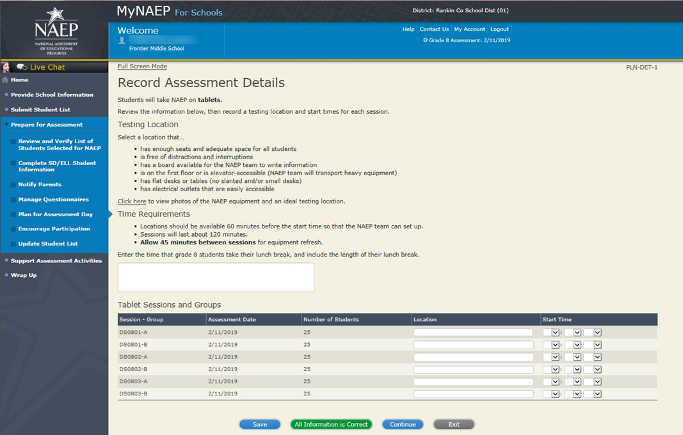
Task: Click the Home menu bullet icon
Action: click(5, 80)
